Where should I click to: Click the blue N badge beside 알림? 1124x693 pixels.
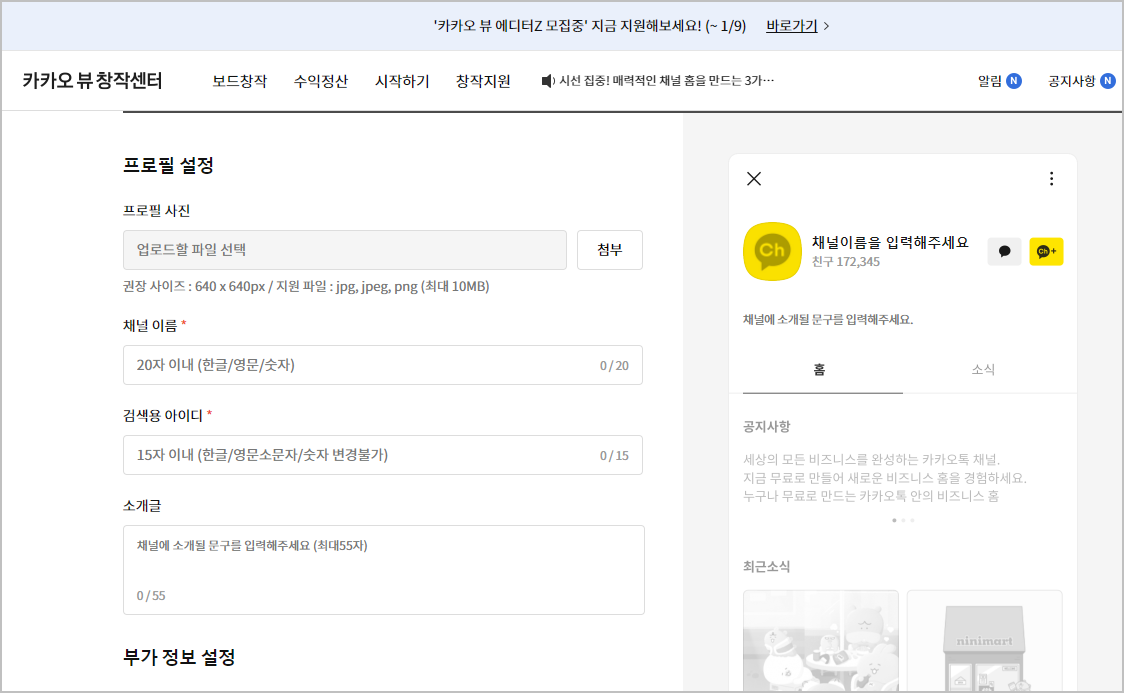1014,81
